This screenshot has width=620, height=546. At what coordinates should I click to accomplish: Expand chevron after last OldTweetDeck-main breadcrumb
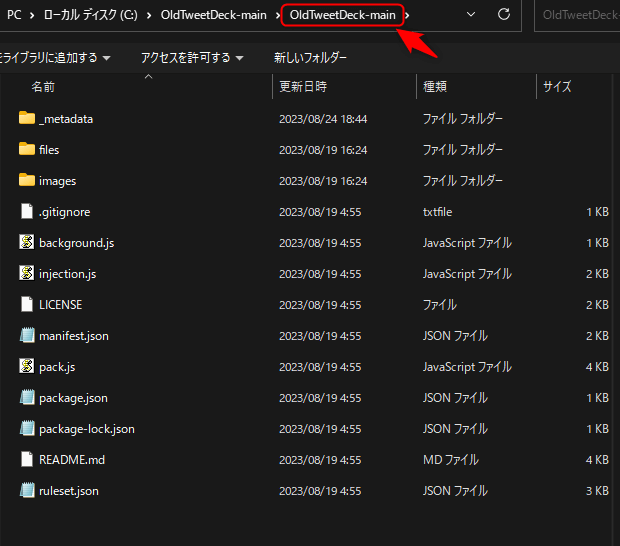[407, 15]
